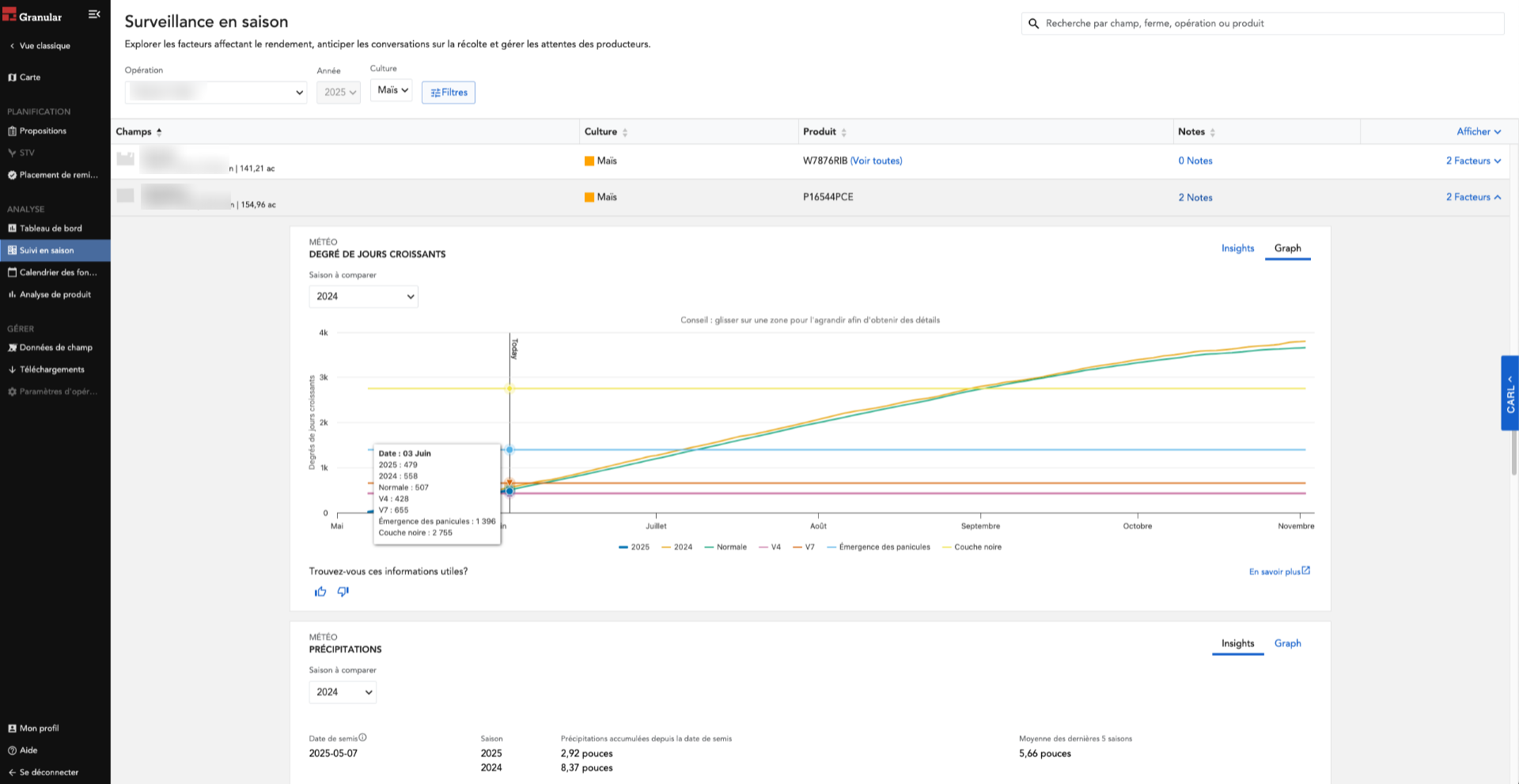
Task: Click the field search input box
Action: (x=1263, y=24)
